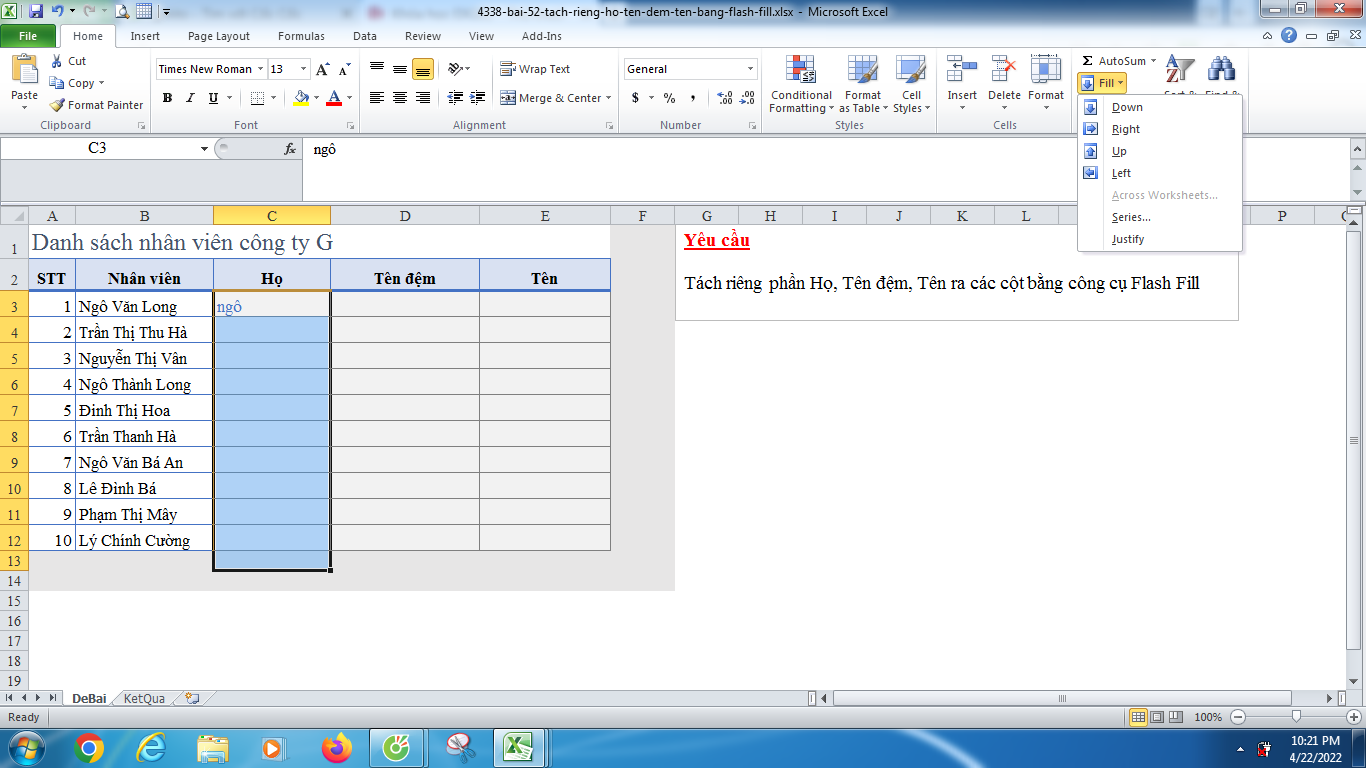Toggle middle vertical alignment

point(400,69)
